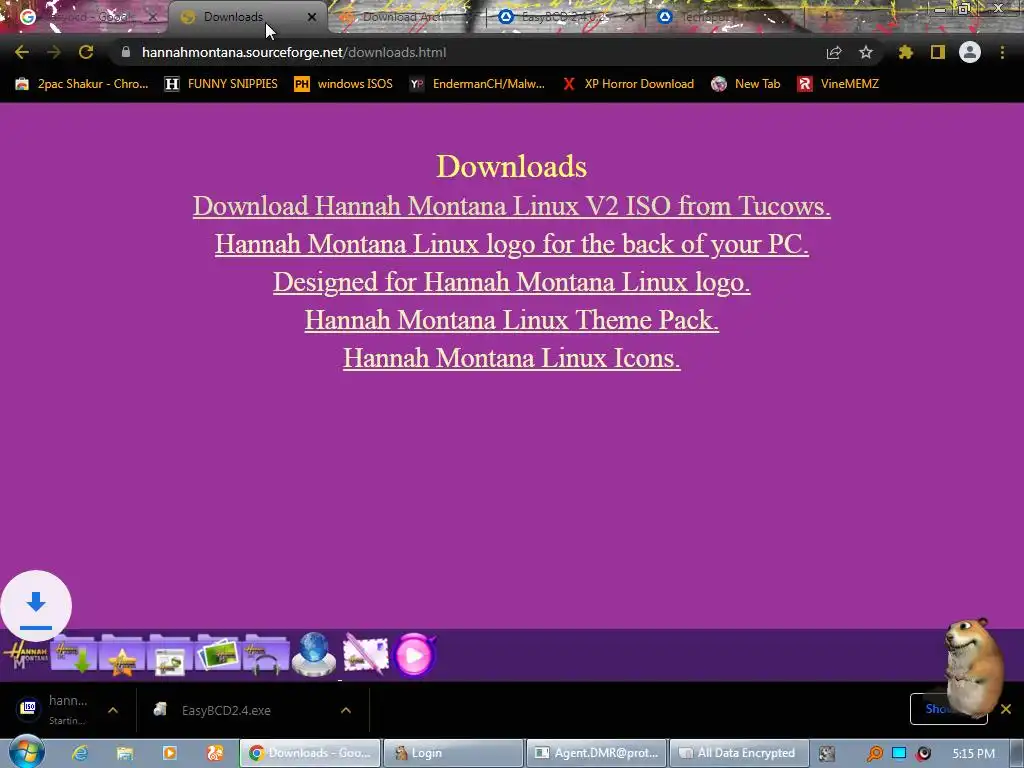Switch to the Techspot tab
Image resolution: width=1024 pixels, height=768 pixels.
point(722,17)
